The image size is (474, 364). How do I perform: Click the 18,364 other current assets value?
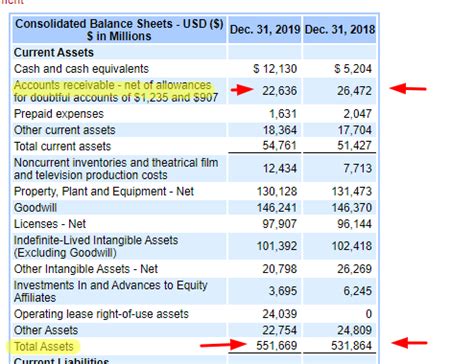pyautogui.click(x=280, y=130)
